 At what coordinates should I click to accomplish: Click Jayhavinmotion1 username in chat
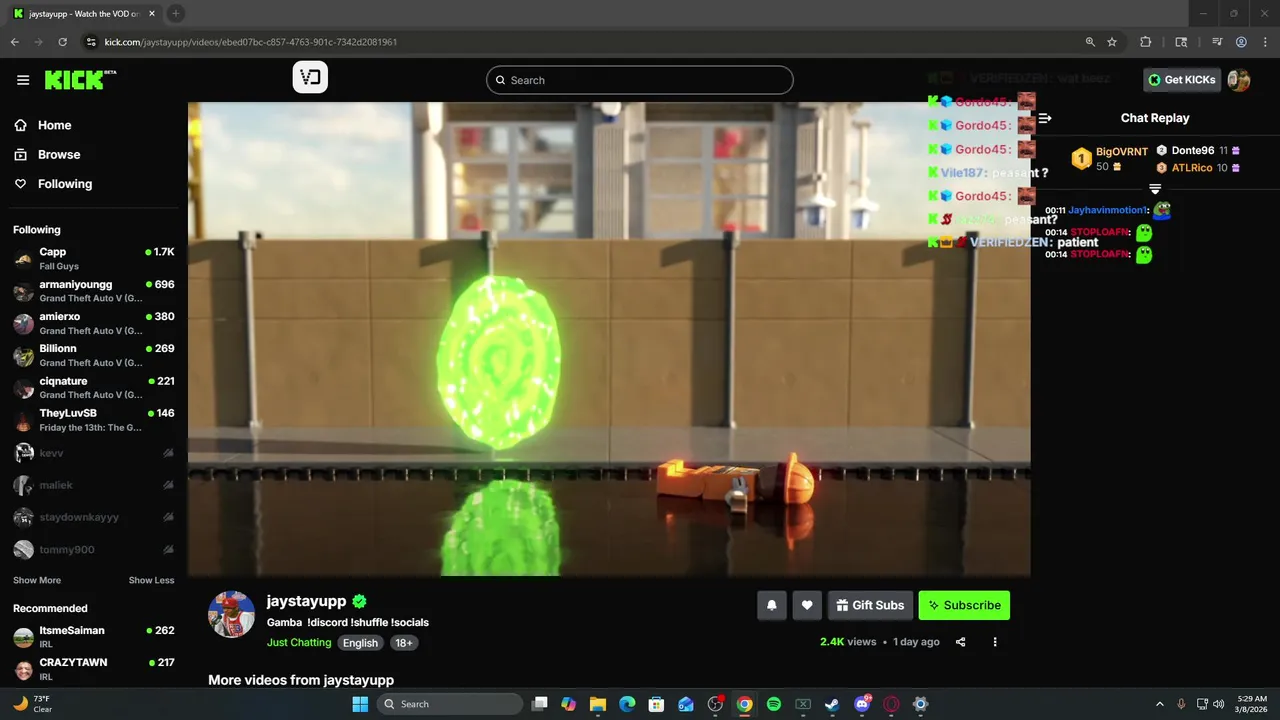pyautogui.click(x=1108, y=210)
